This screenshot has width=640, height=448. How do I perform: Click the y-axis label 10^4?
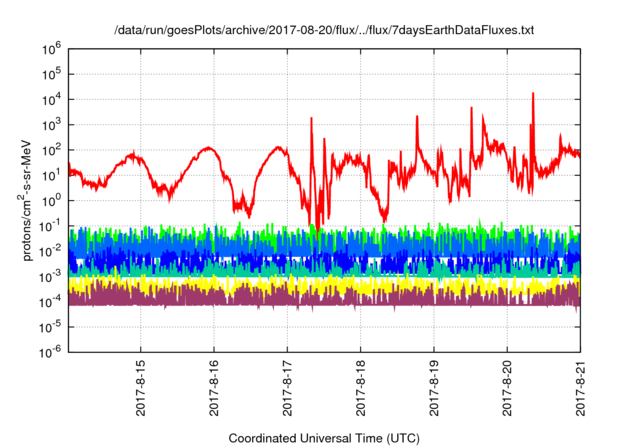[x=51, y=100]
